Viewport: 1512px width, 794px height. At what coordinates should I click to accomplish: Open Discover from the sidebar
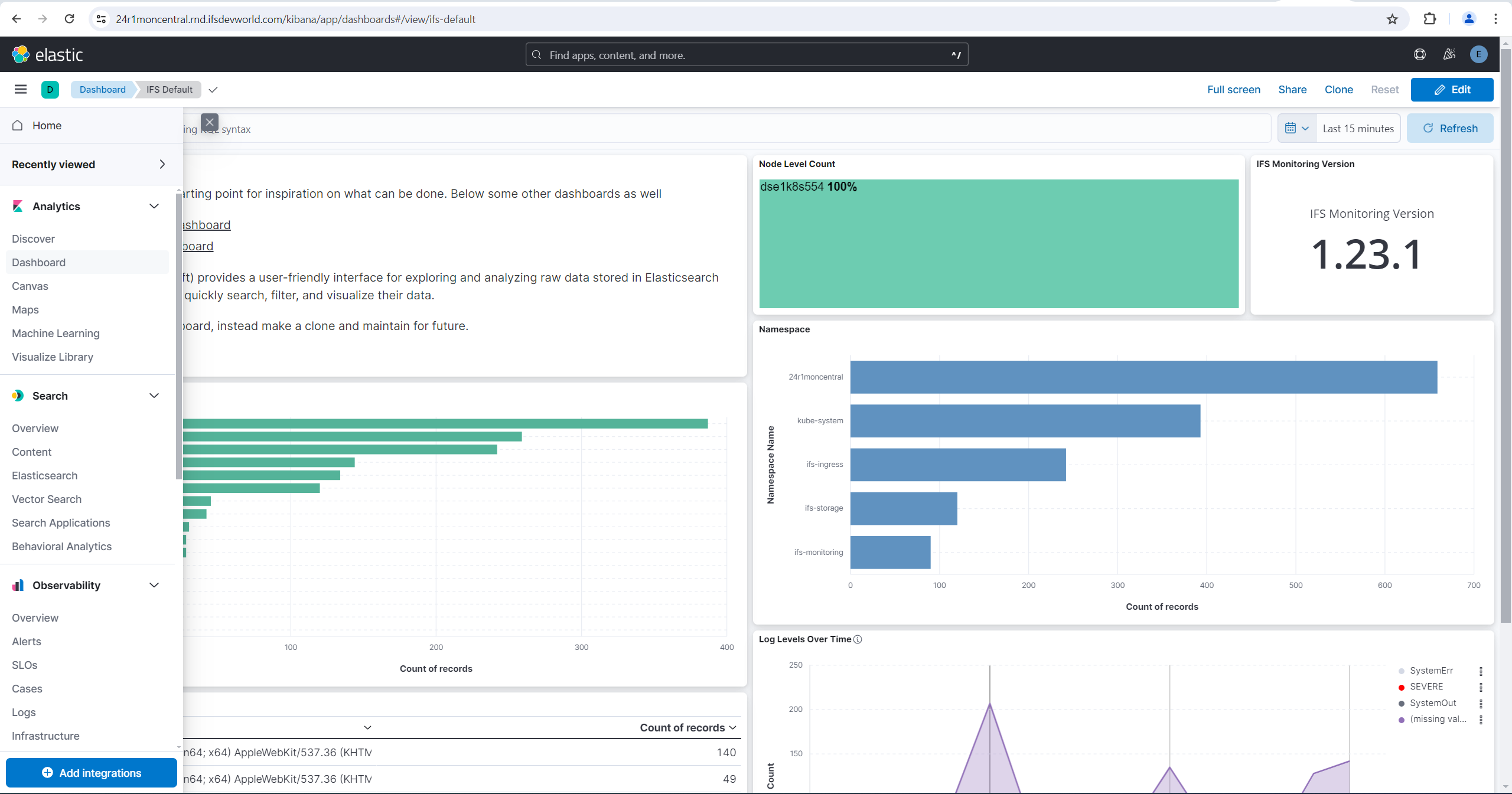click(x=33, y=238)
